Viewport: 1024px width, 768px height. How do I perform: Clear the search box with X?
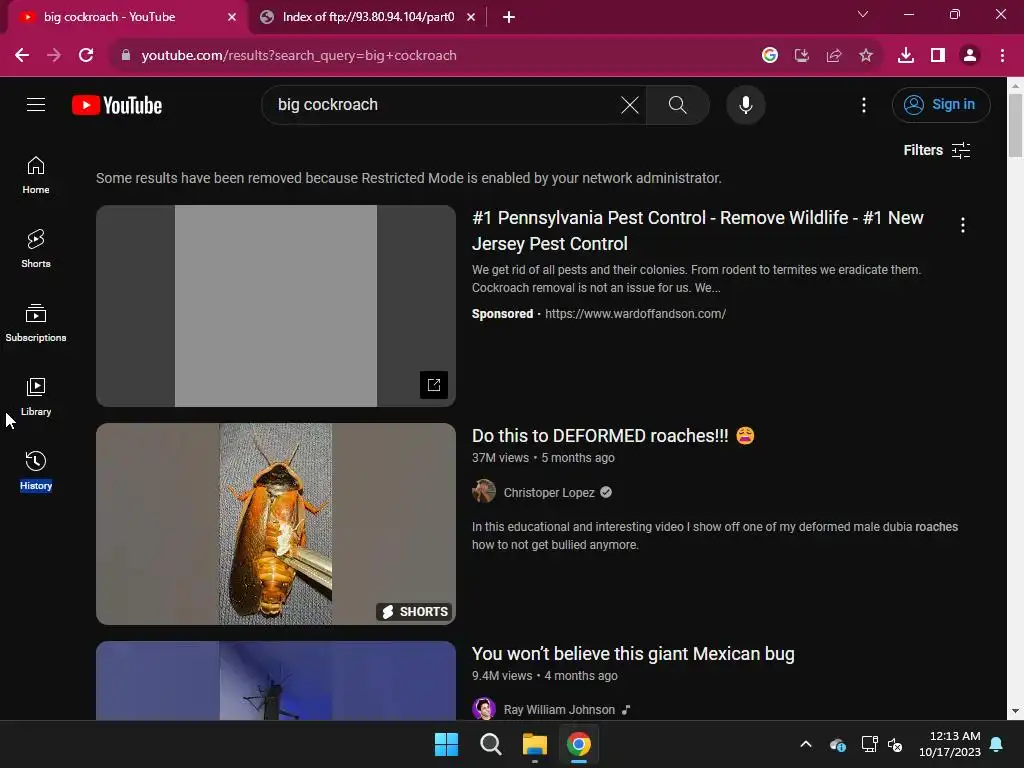630,104
